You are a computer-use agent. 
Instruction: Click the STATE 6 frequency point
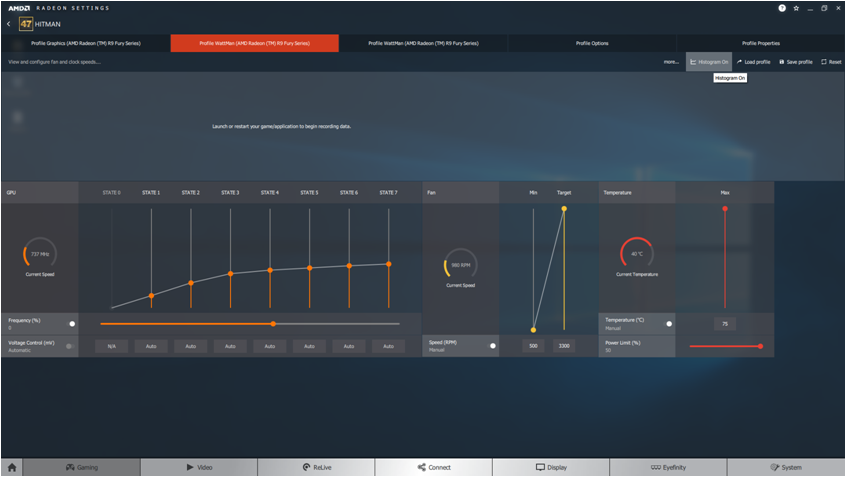(349, 266)
